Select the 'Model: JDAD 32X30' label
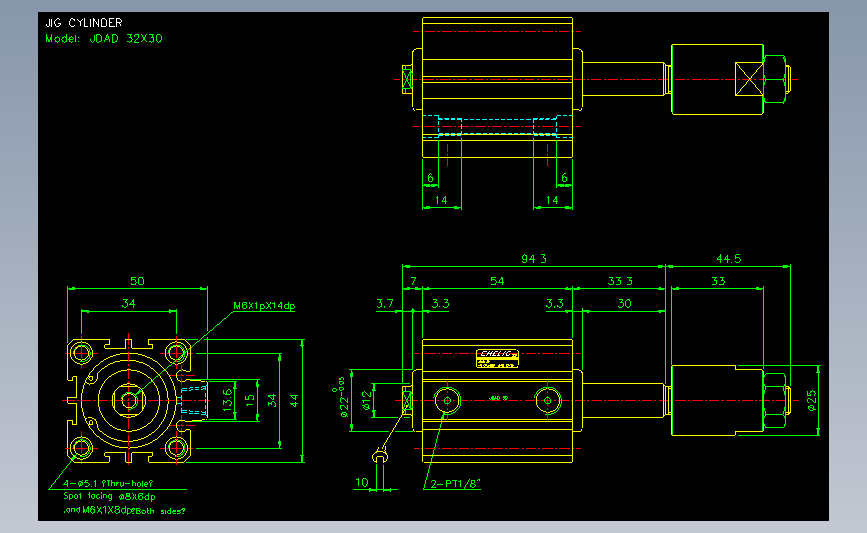Viewport: 867px width, 533px height. pyautogui.click(x=104, y=39)
